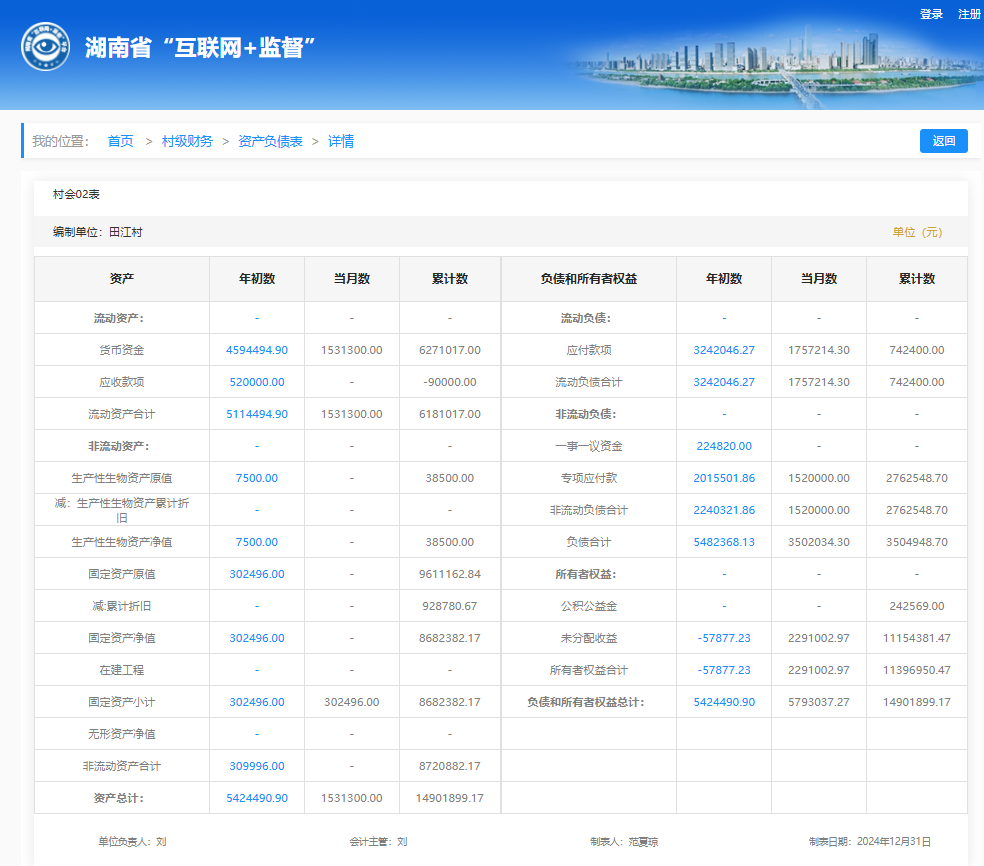984x866 pixels.
Task: Select 负债合计 monthly value 3502034.30
Action: 819,542
